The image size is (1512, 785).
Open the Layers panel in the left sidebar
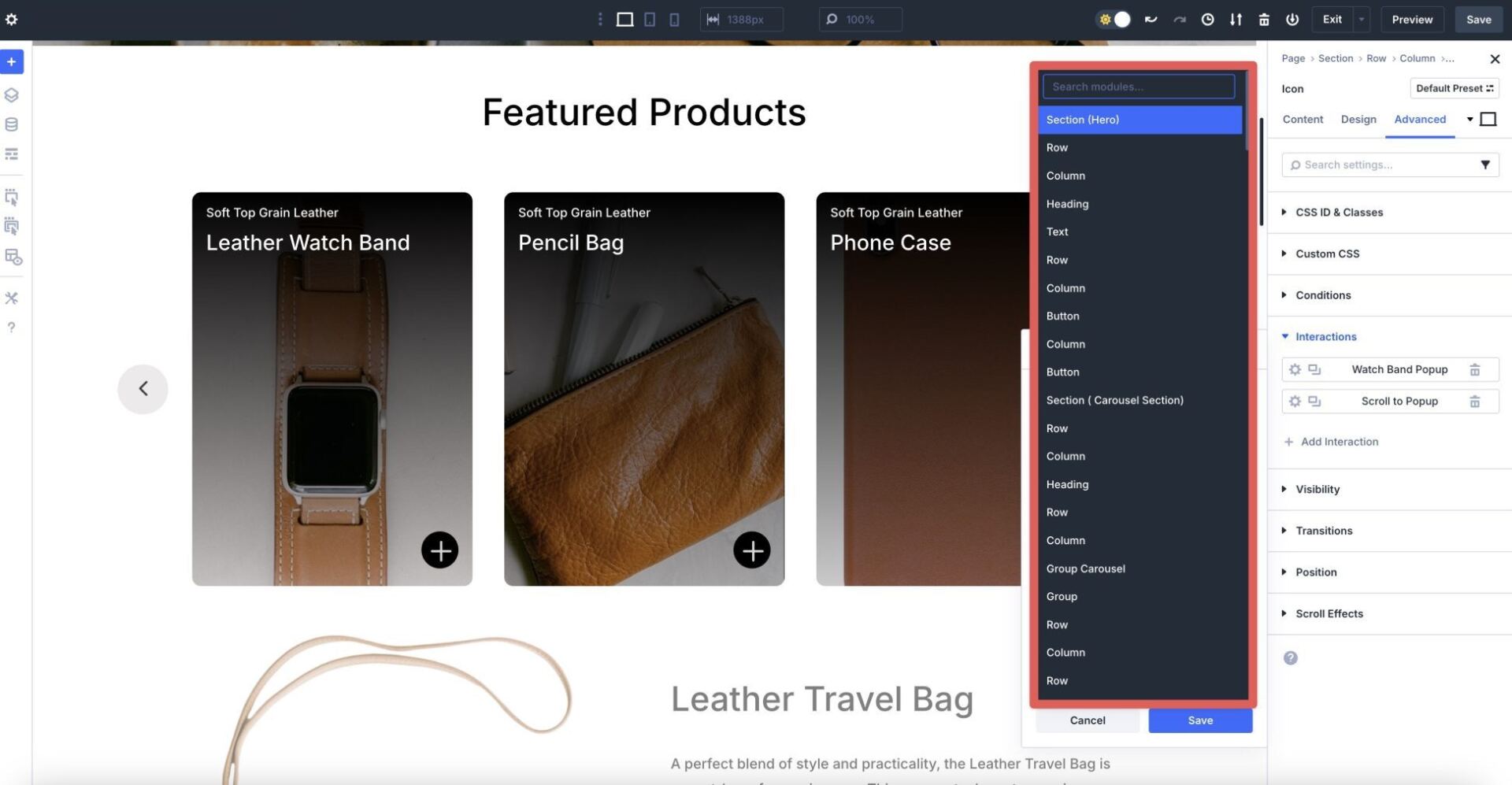pyautogui.click(x=11, y=94)
